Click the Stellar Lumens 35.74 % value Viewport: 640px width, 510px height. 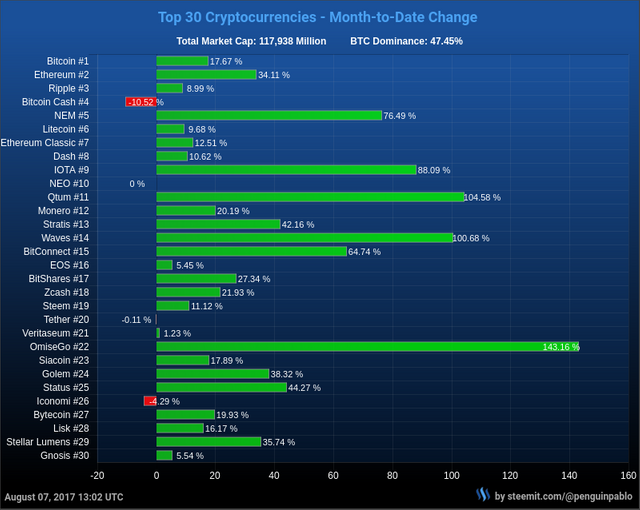point(279,442)
